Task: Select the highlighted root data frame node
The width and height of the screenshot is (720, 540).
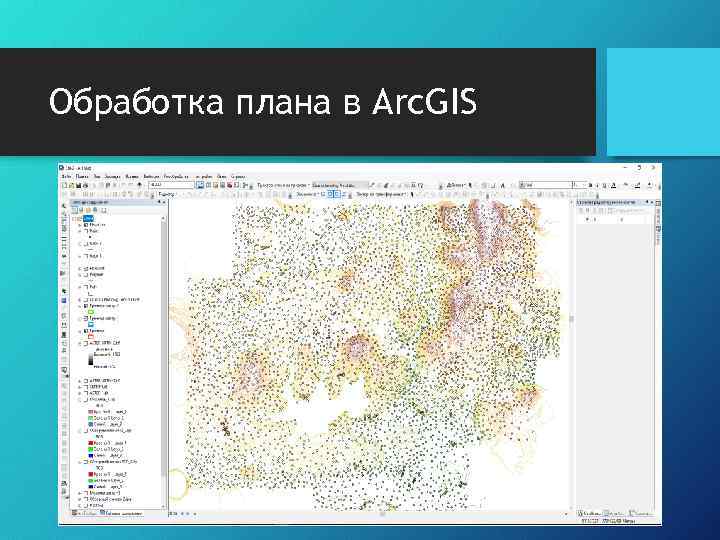Action: click(x=89, y=219)
